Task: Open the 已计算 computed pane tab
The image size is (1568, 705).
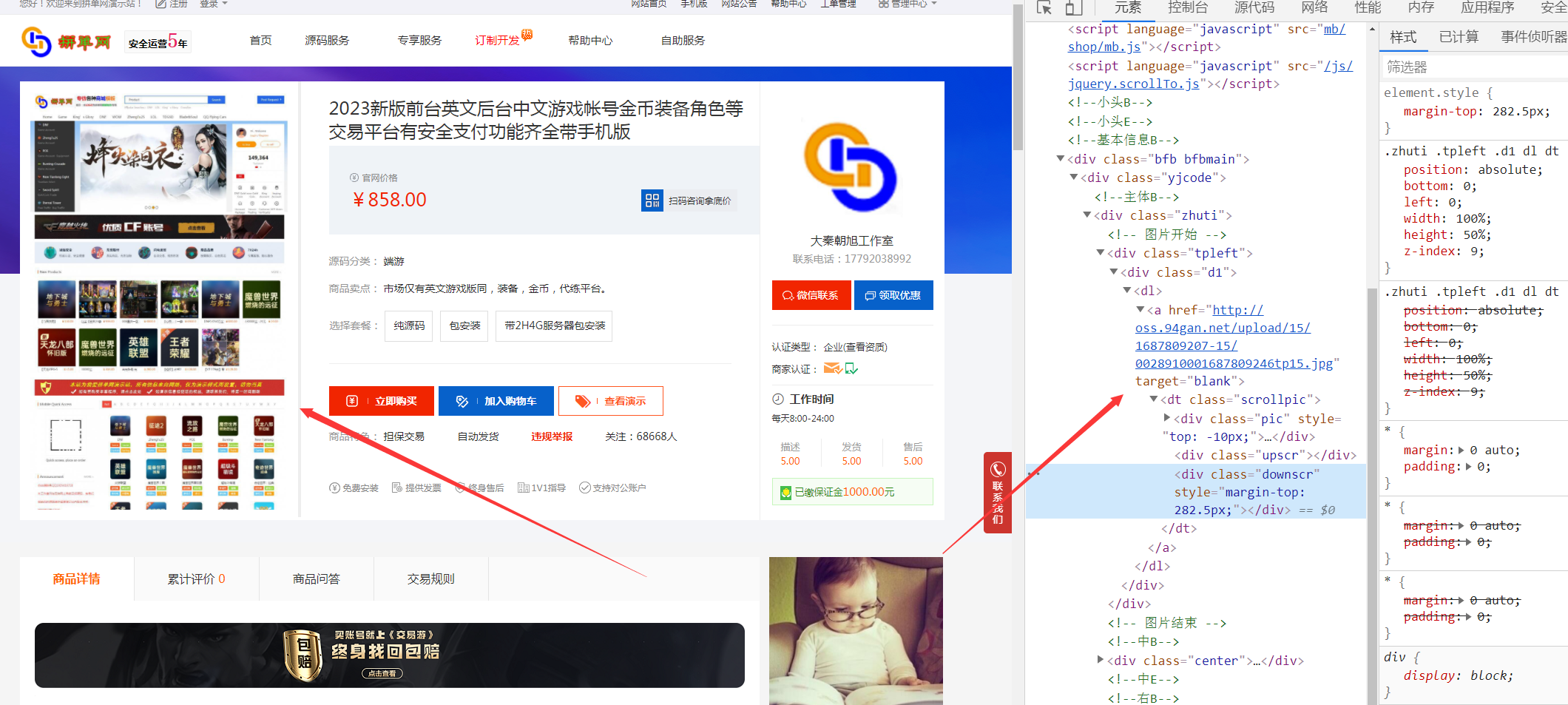Action: pyautogui.click(x=1459, y=37)
